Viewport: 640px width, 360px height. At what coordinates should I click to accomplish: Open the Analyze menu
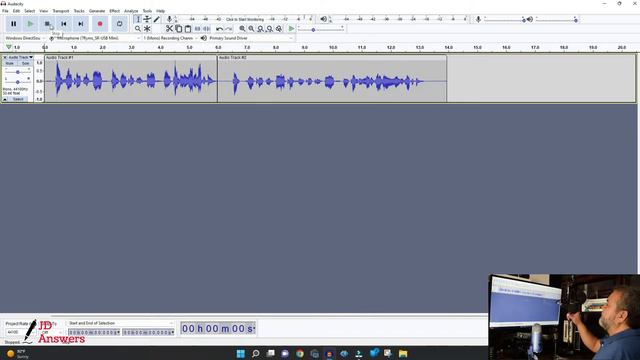pyautogui.click(x=131, y=11)
